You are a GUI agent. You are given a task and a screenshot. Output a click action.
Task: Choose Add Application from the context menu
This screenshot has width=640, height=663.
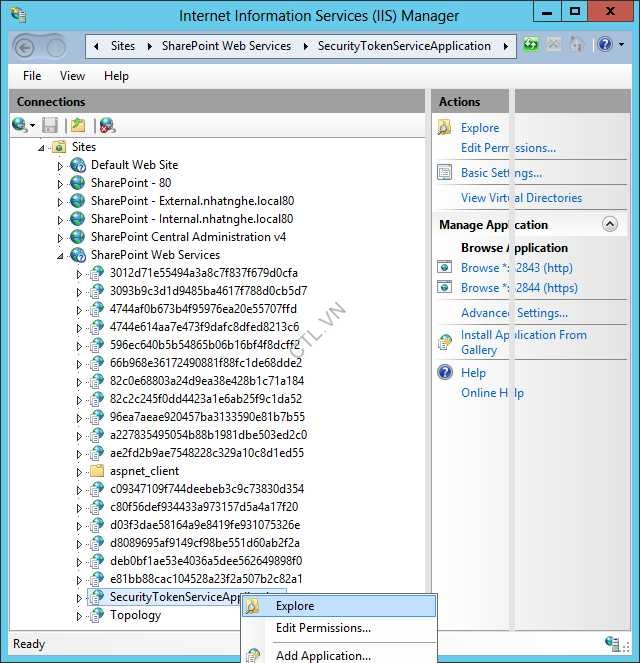[x=339, y=655]
